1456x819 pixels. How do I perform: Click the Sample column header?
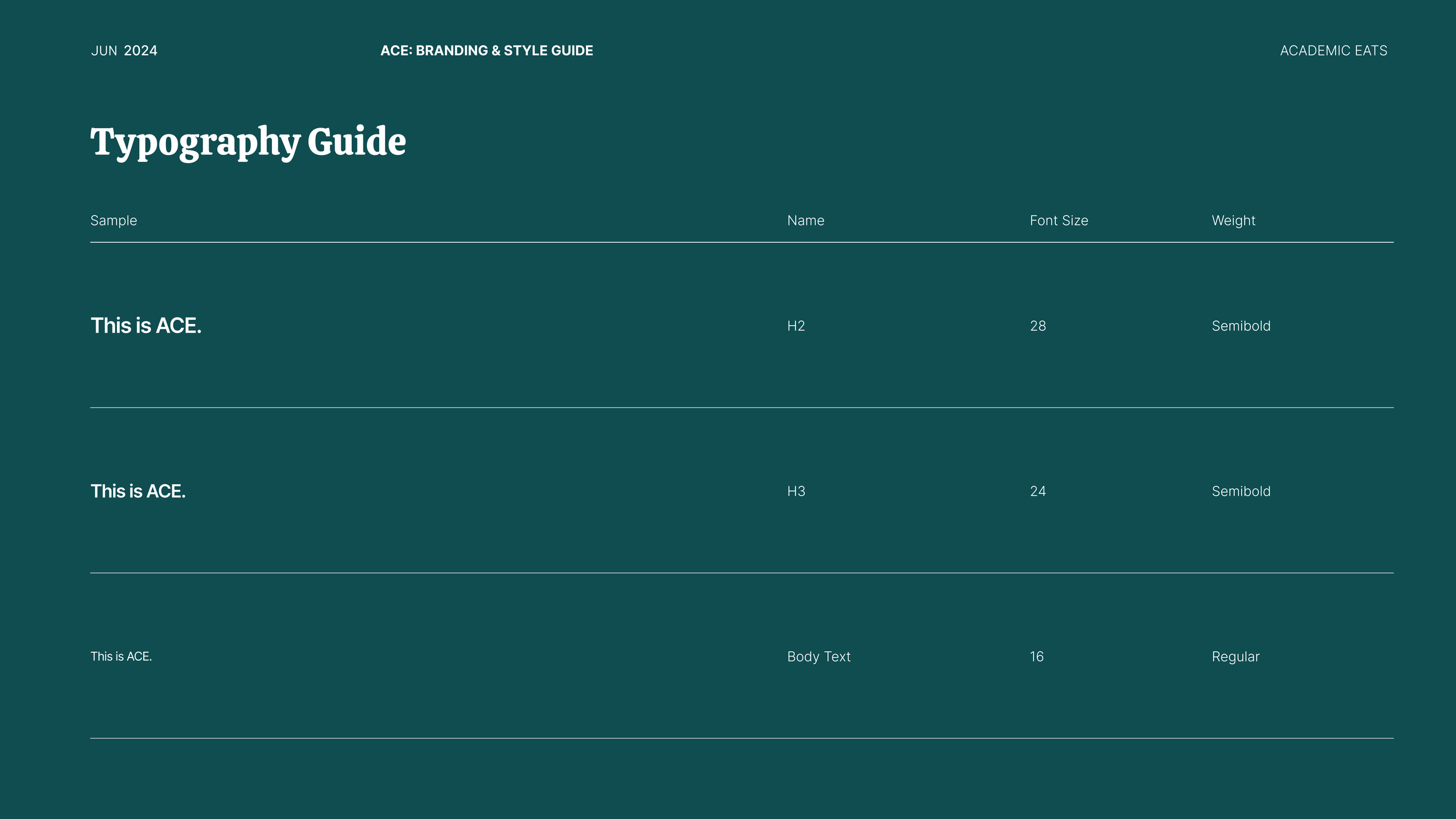[114, 221]
